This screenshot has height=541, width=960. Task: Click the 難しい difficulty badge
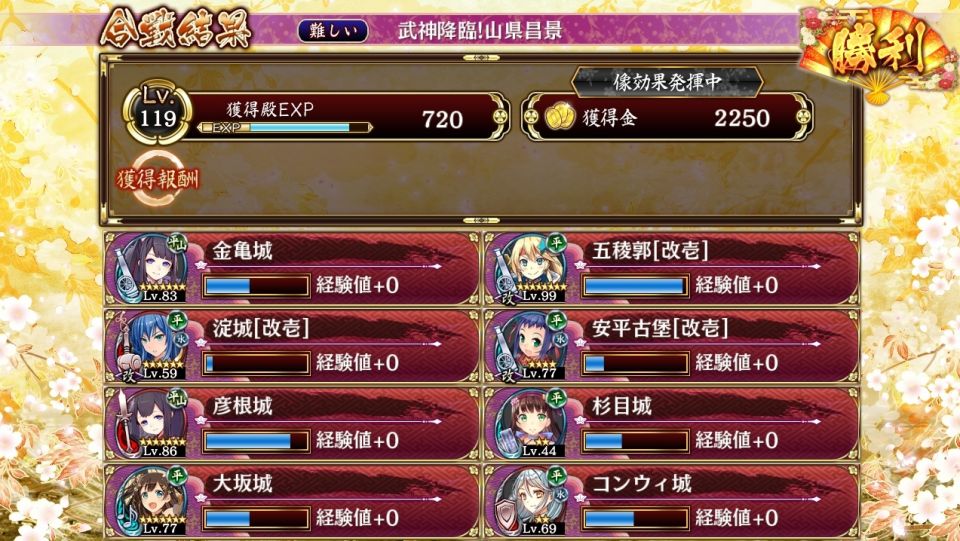pos(333,31)
